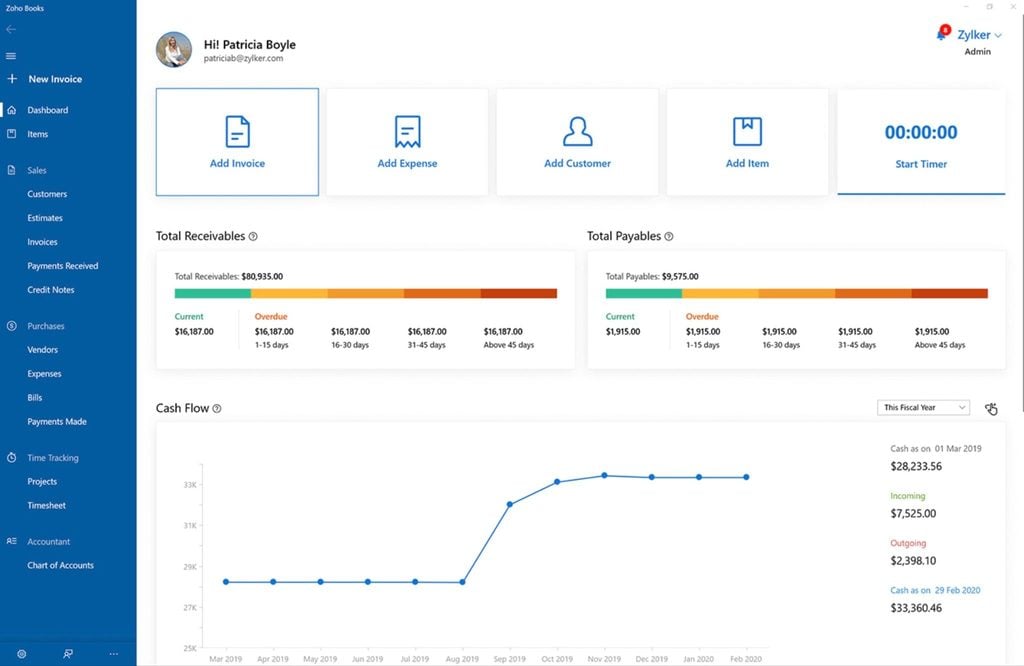Open the This Fiscal Year dropdown
The image size is (1024, 666).
tap(923, 407)
